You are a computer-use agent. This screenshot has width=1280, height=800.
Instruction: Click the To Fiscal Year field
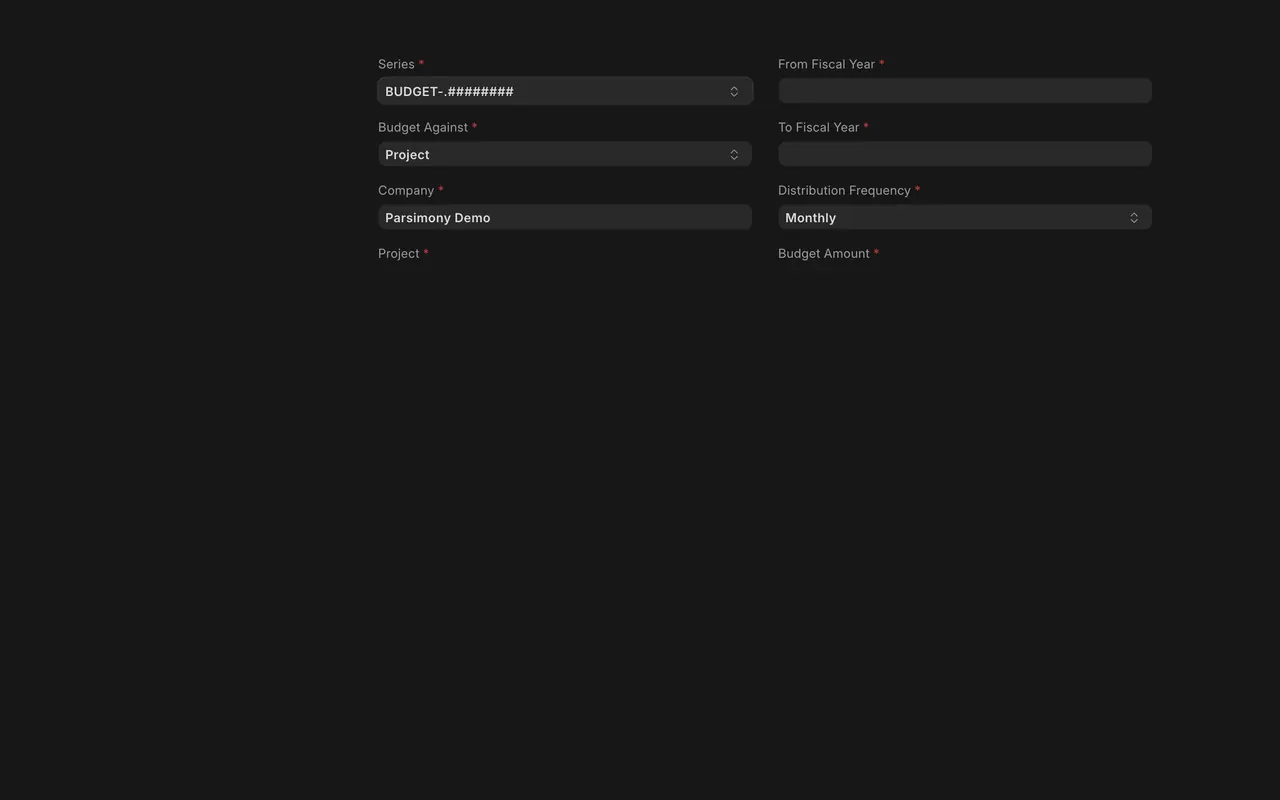(x=965, y=154)
